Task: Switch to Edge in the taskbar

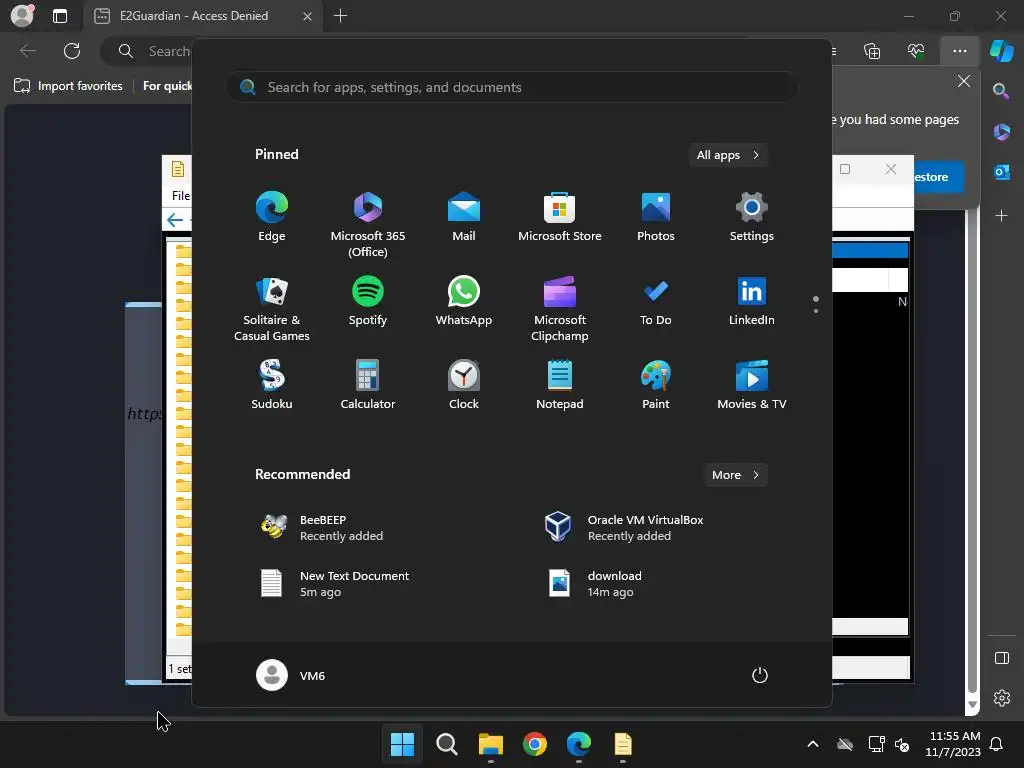Action: point(579,744)
